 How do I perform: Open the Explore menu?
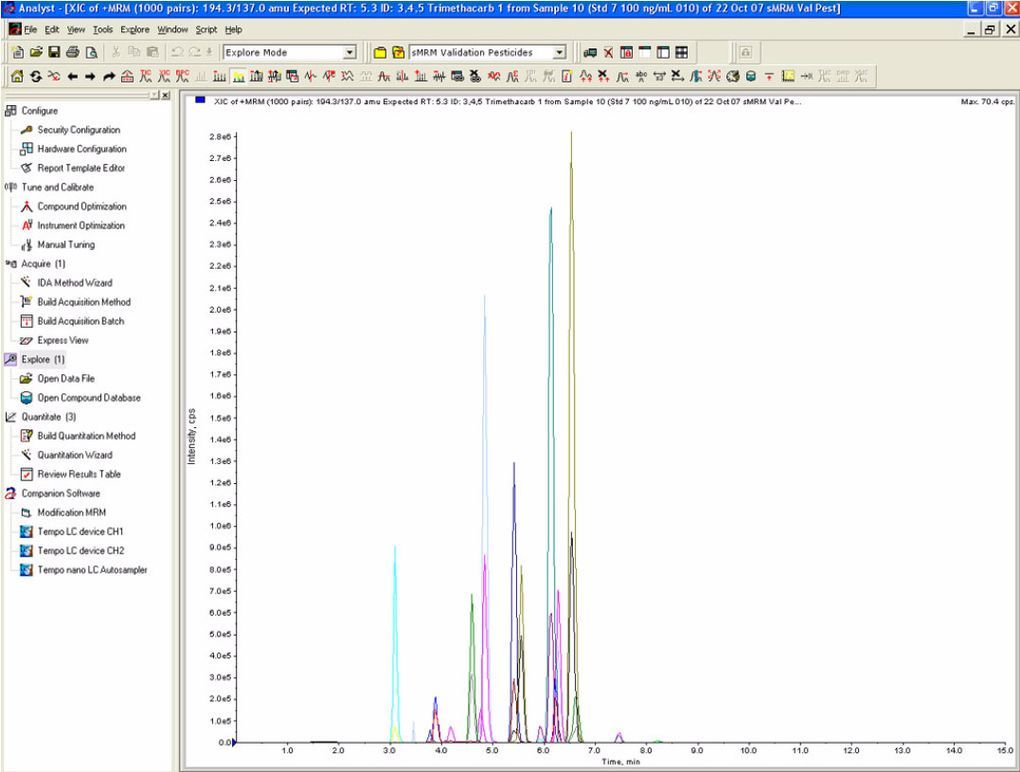135,29
